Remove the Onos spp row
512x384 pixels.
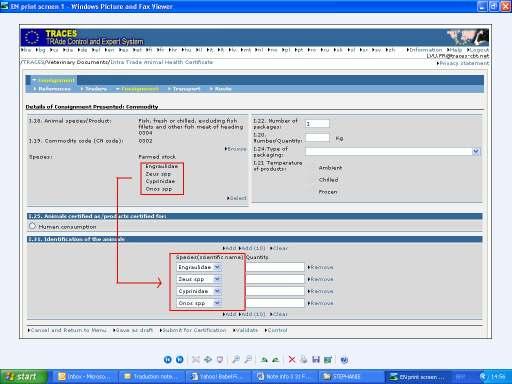(320, 303)
